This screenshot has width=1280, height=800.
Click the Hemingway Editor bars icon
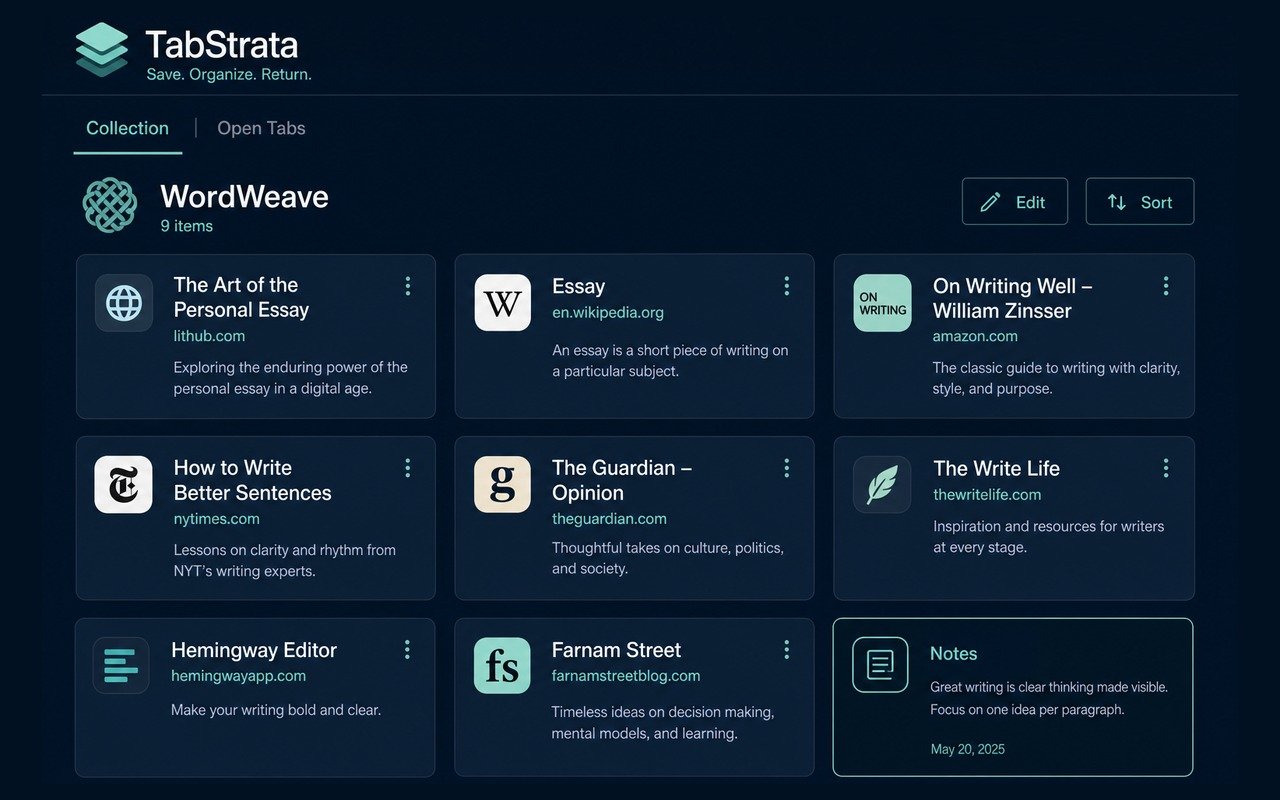tap(121, 666)
